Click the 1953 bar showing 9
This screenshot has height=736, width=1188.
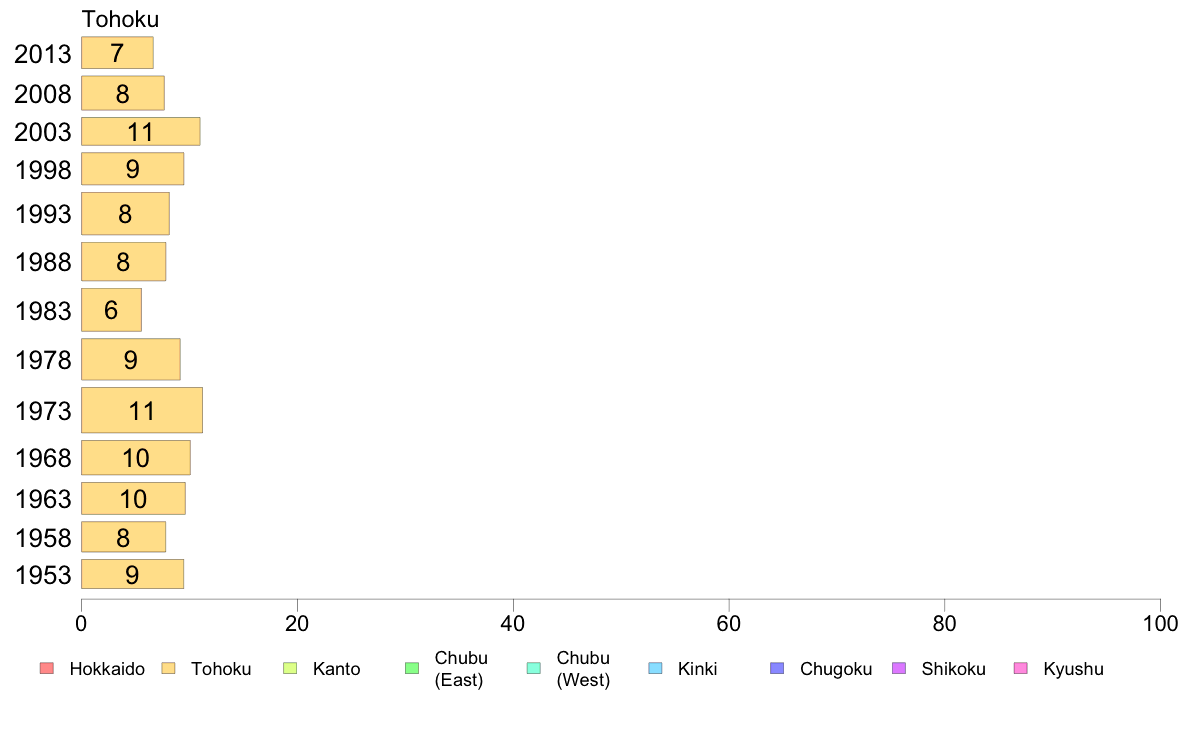coord(133,575)
